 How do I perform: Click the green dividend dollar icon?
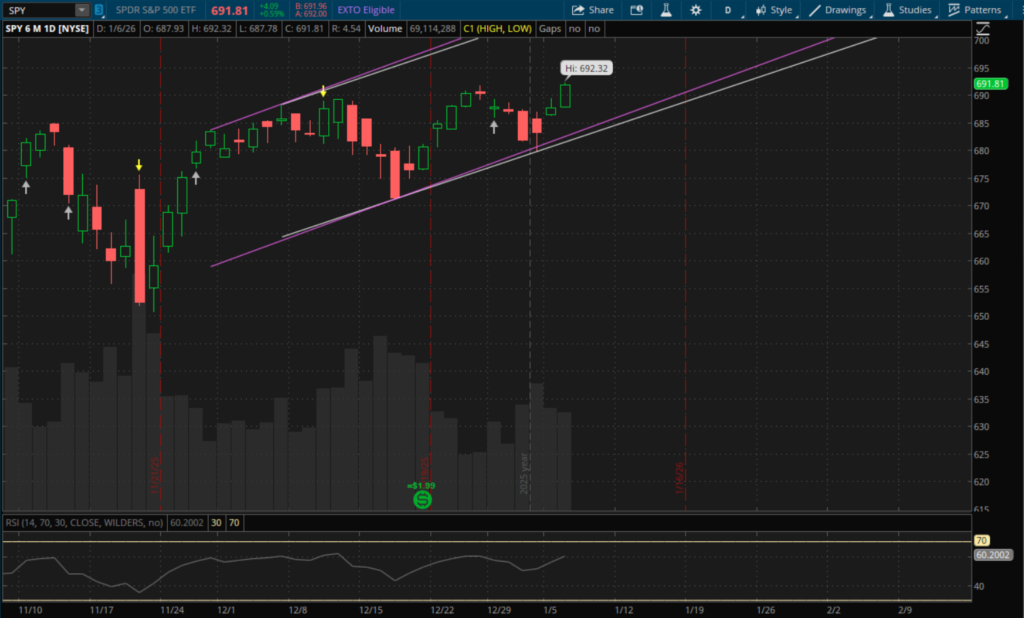pyautogui.click(x=422, y=498)
